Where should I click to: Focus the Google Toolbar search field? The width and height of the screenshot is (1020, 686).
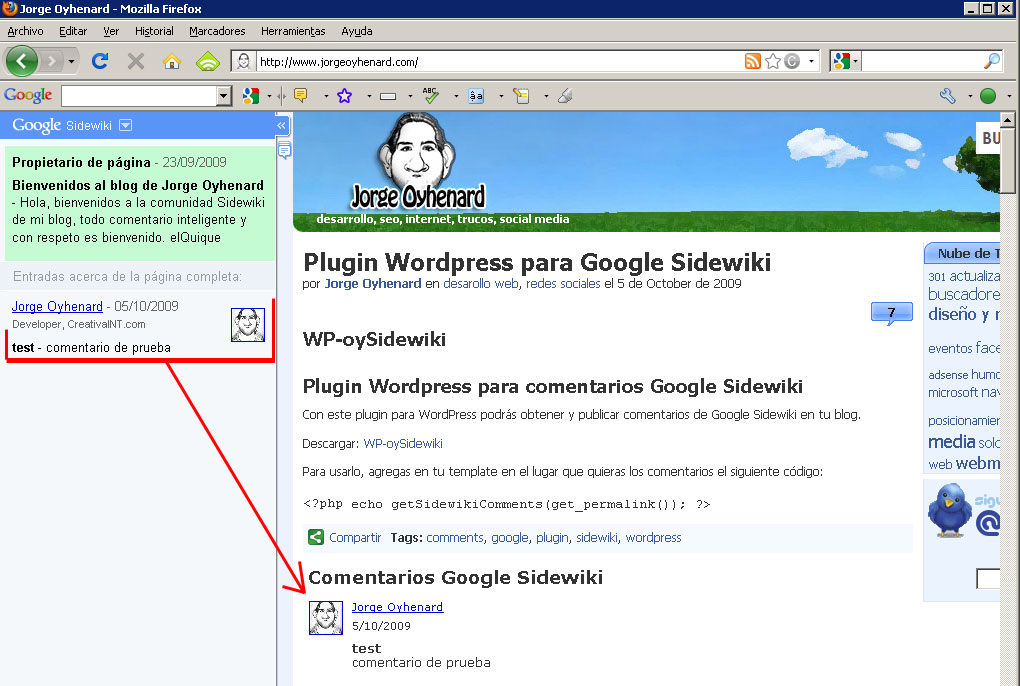139,96
